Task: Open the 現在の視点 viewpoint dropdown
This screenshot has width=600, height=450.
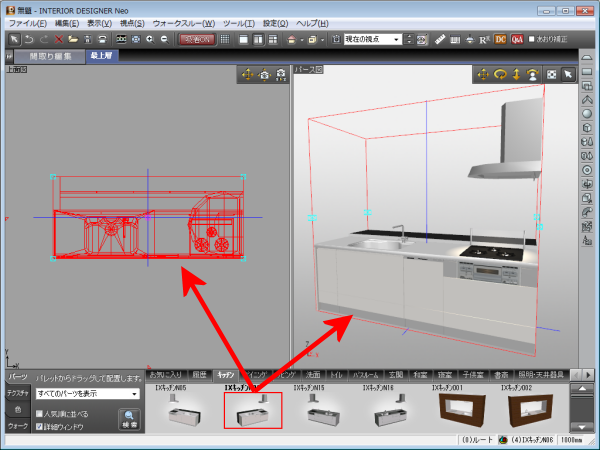Action: pyautogui.click(x=397, y=39)
